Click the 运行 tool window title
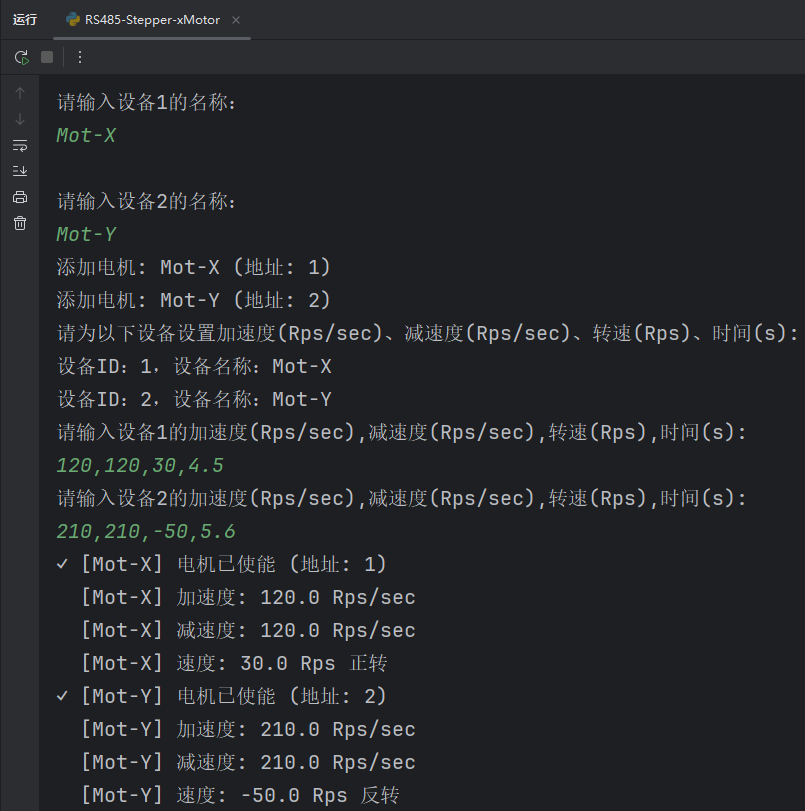The width and height of the screenshot is (805, 811). click(x=25, y=20)
